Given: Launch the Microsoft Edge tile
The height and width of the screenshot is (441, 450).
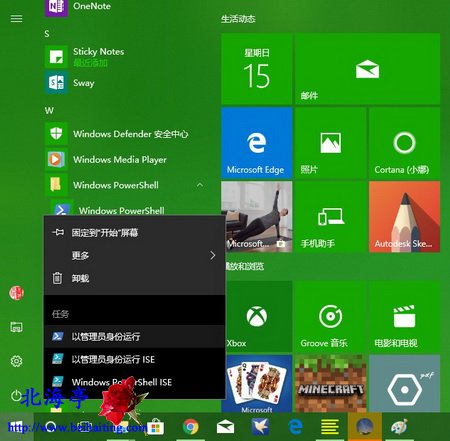Looking at the screenshot, I should (x=257, y=143).
